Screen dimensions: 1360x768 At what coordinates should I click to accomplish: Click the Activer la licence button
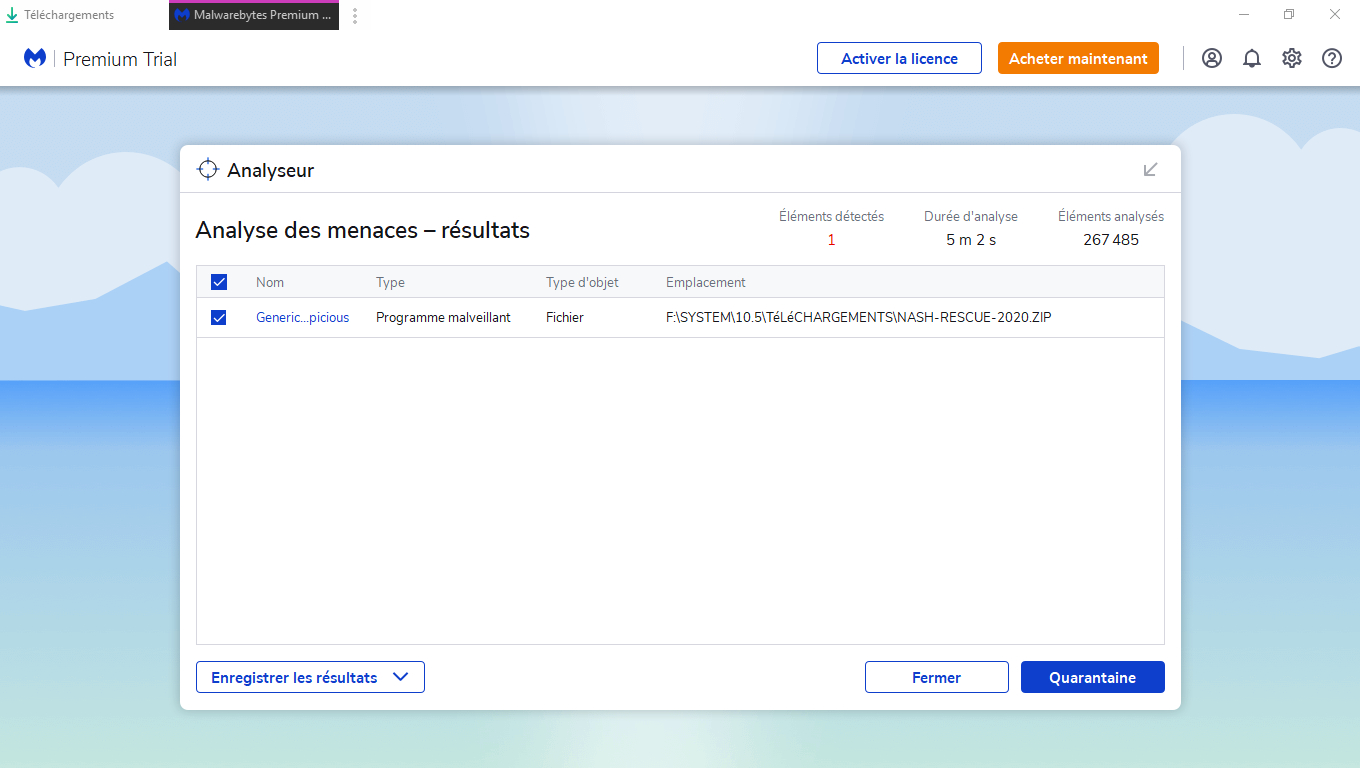click(x=899, y=58)
